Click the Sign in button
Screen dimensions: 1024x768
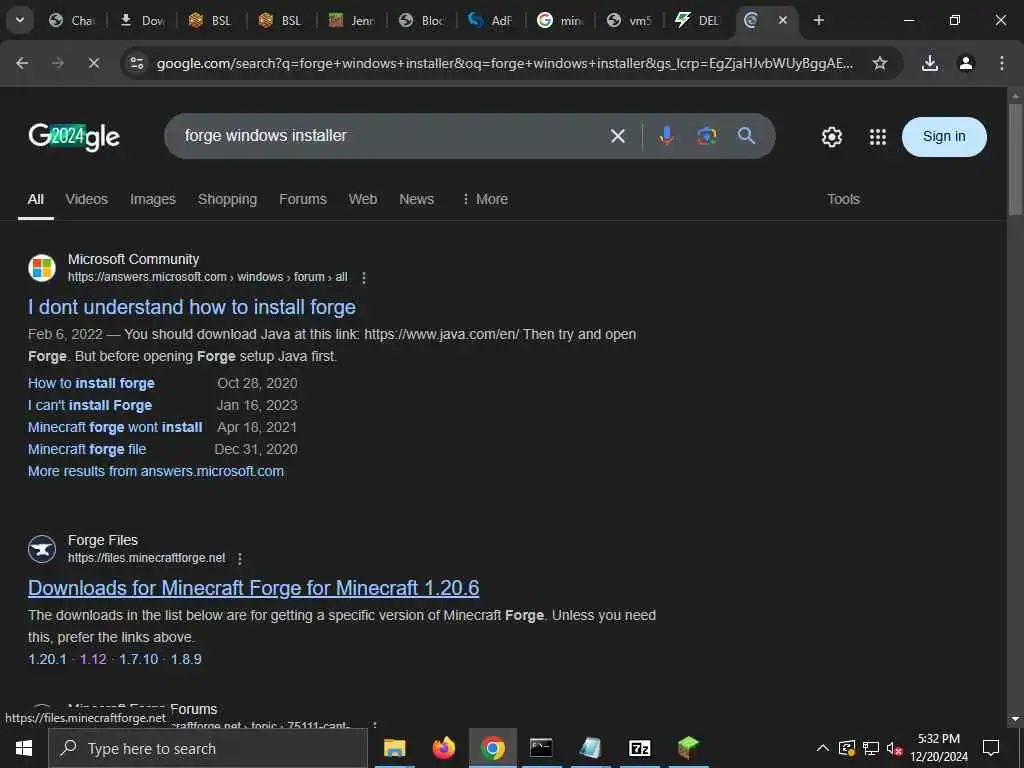pos(944,136)
